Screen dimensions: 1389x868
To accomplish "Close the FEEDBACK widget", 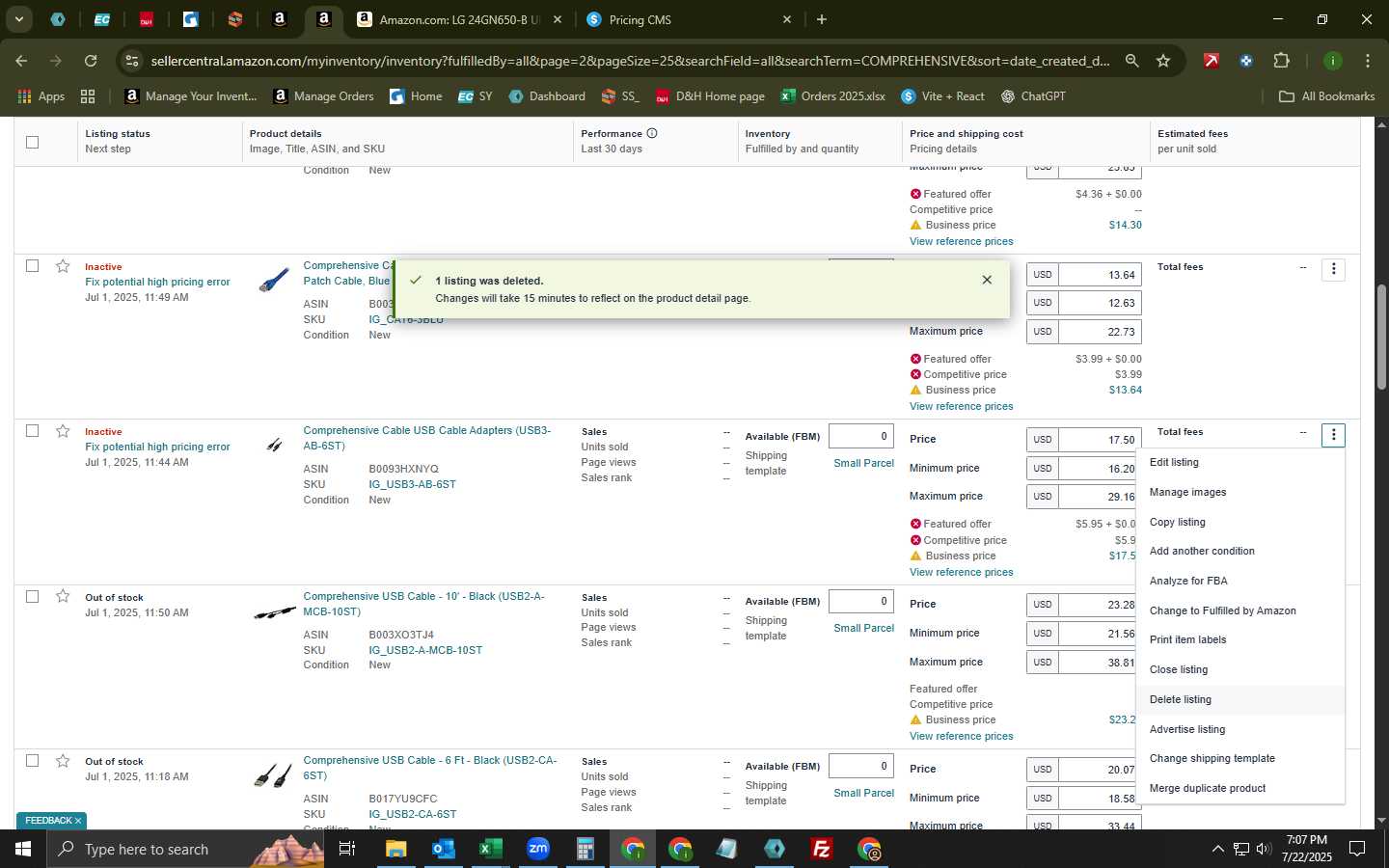I will (78, 821).
